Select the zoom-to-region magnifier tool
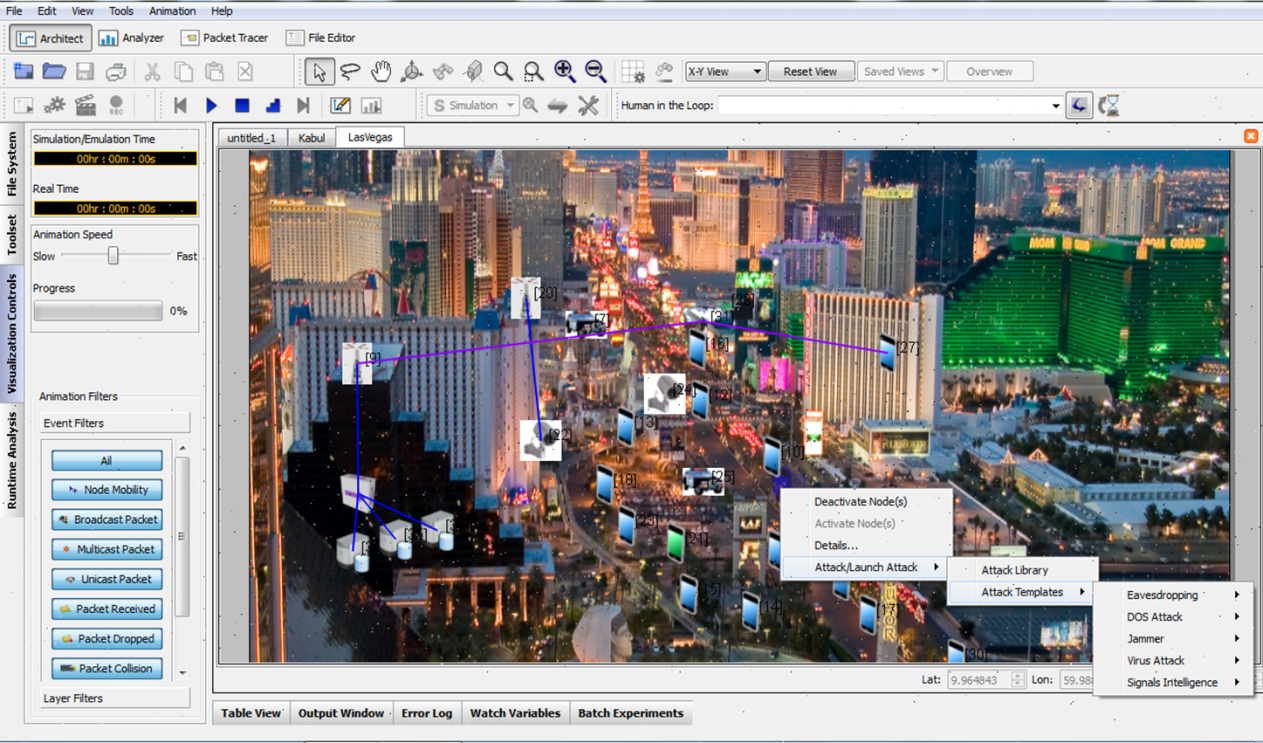The width and height of the screenshot is (1263, 743). (534, 71)
